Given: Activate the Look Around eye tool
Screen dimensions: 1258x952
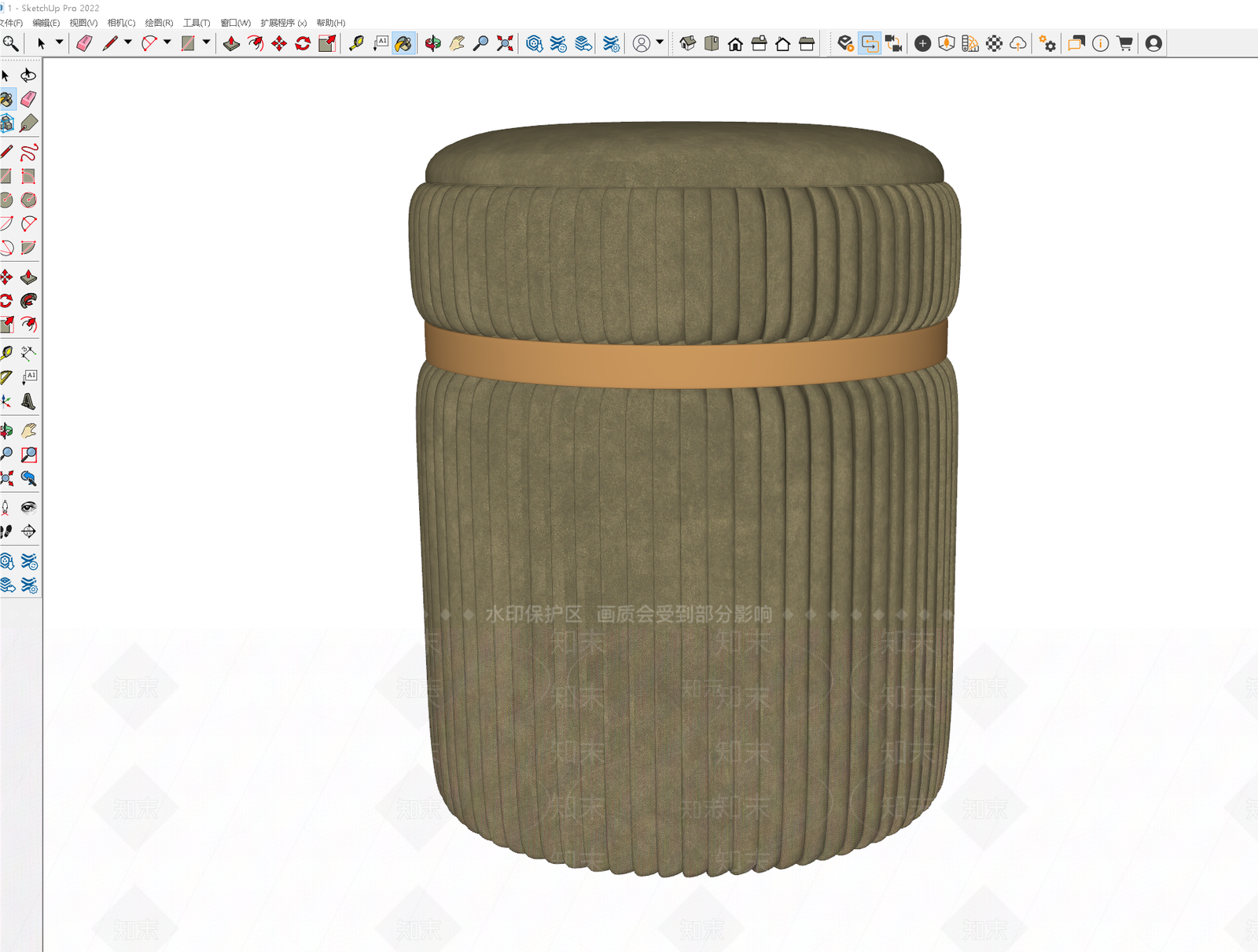Looking at the screenshot, I should [x=28, y=507].
